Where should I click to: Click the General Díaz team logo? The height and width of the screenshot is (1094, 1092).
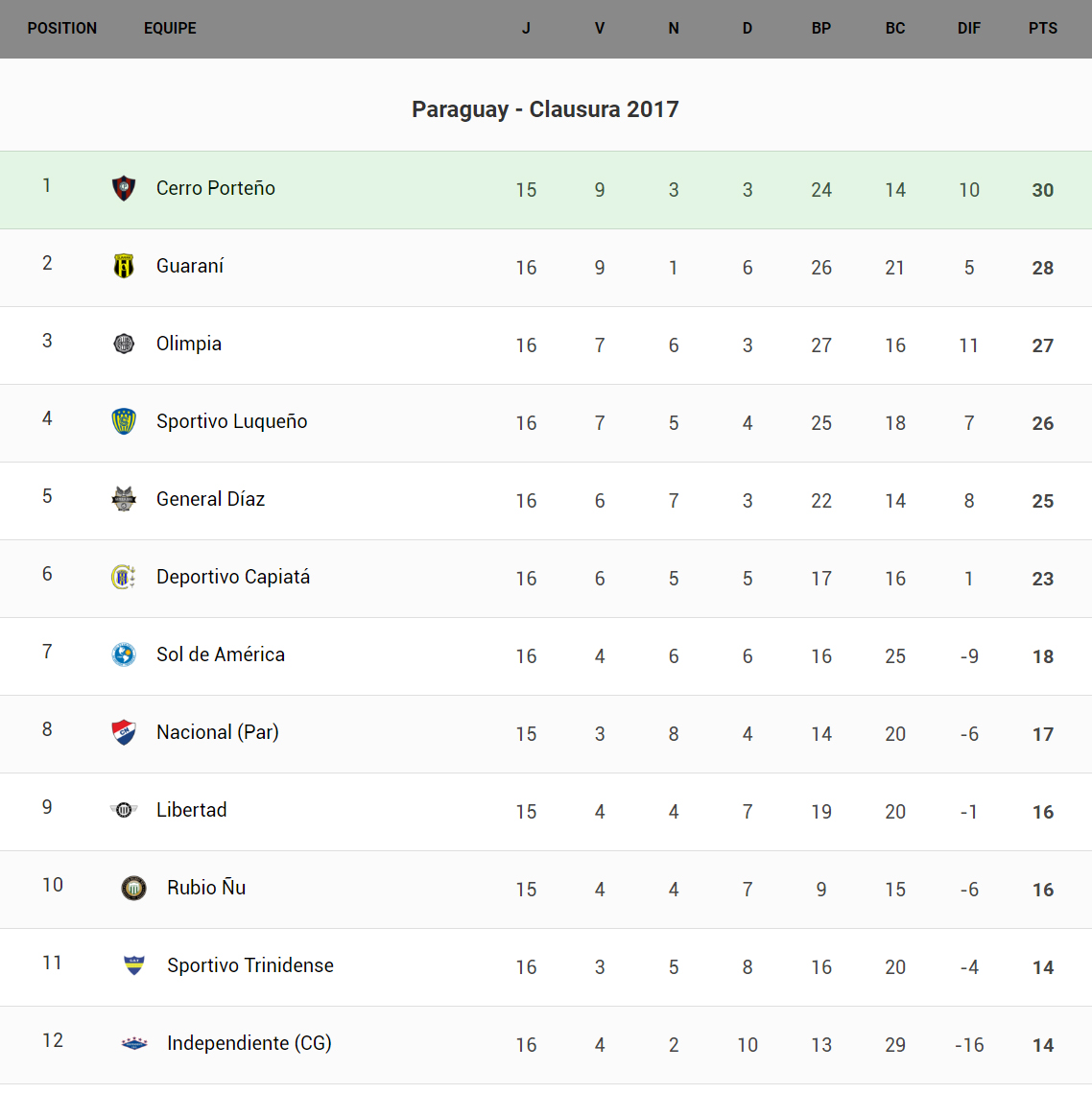pos(124,499)
